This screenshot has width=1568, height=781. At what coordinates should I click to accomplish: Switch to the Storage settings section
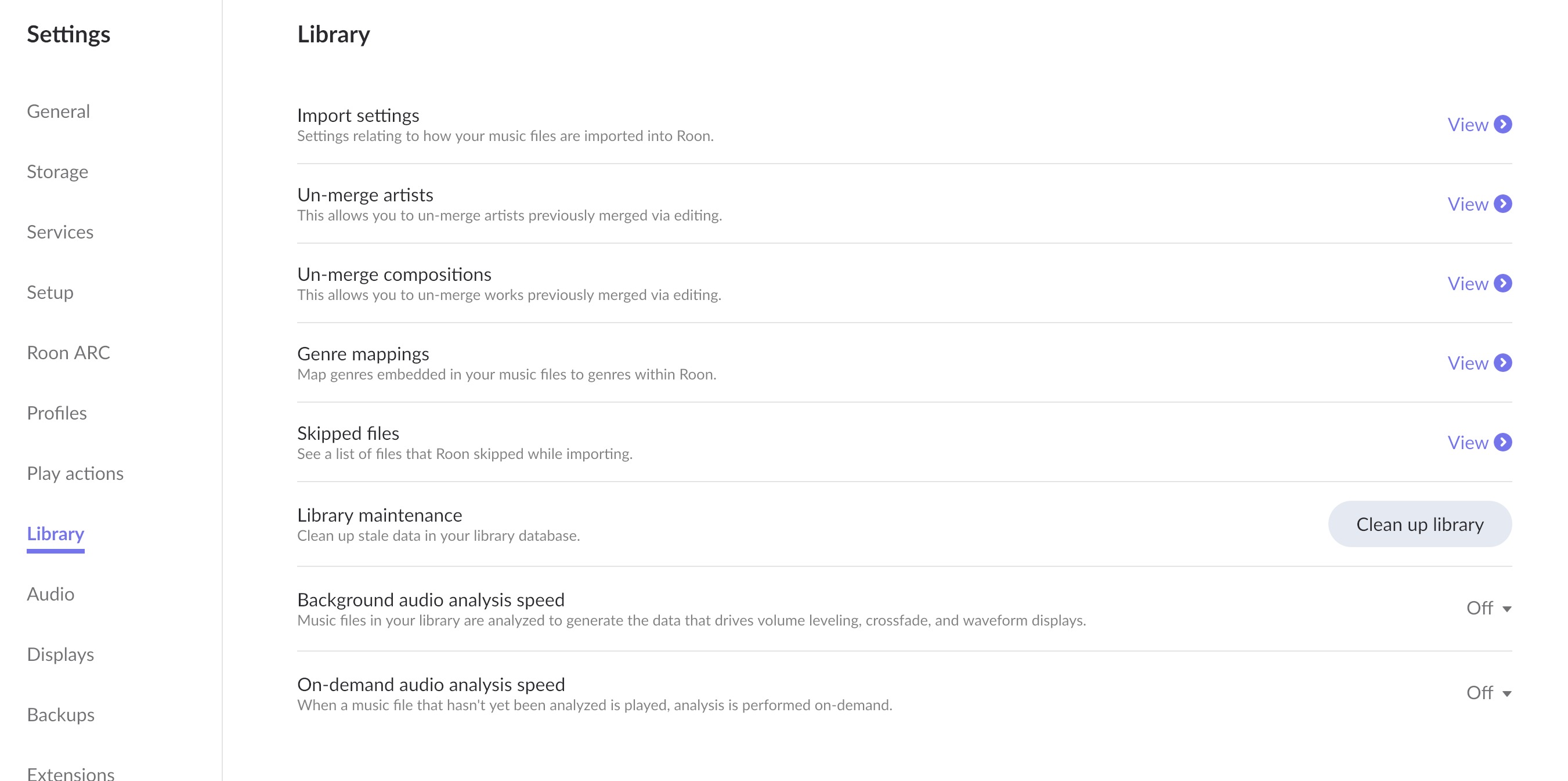(x=57, y=172)
